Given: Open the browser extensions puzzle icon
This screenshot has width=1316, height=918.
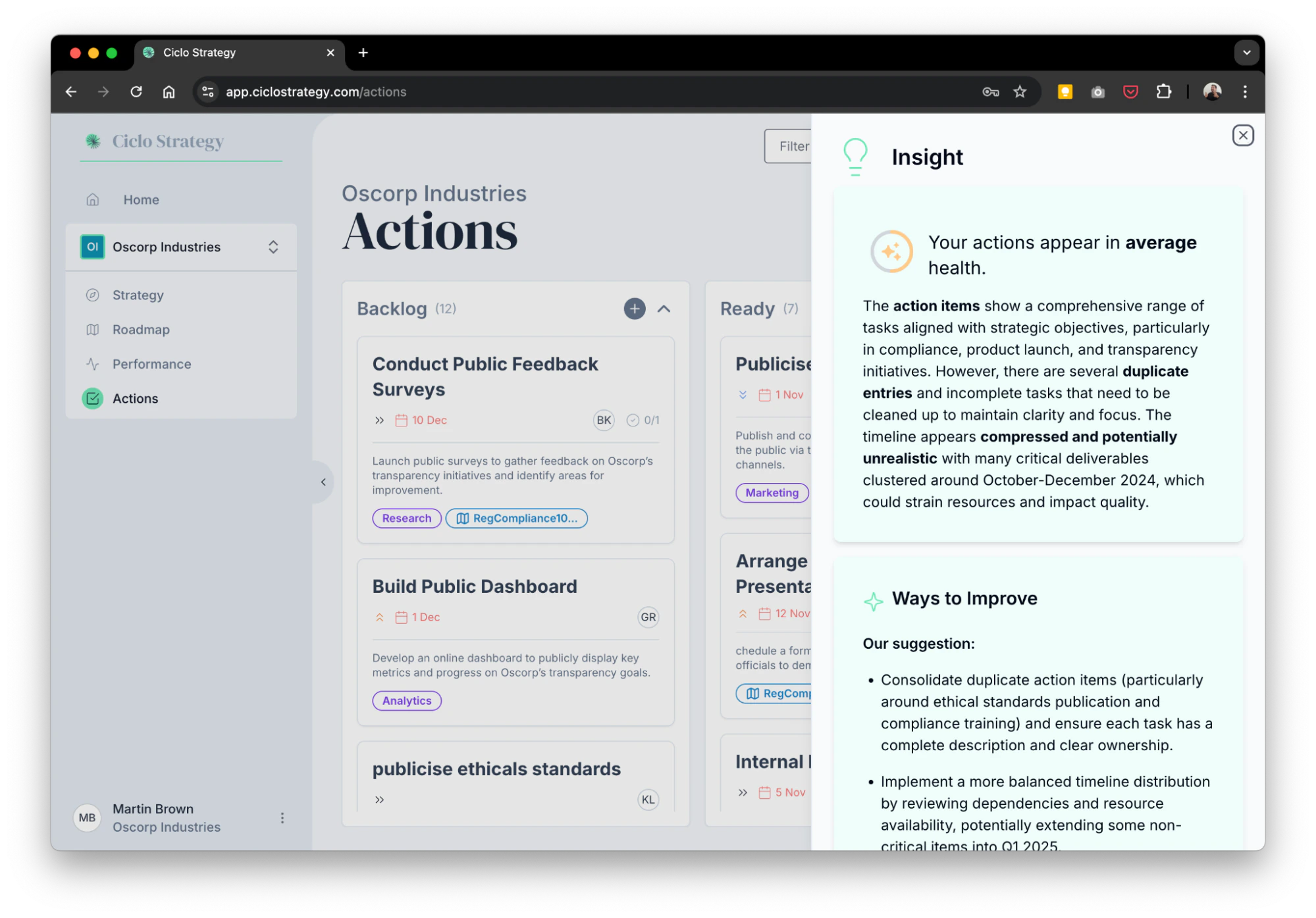Looking at the screenshot, I should [x=1164, y=91].
